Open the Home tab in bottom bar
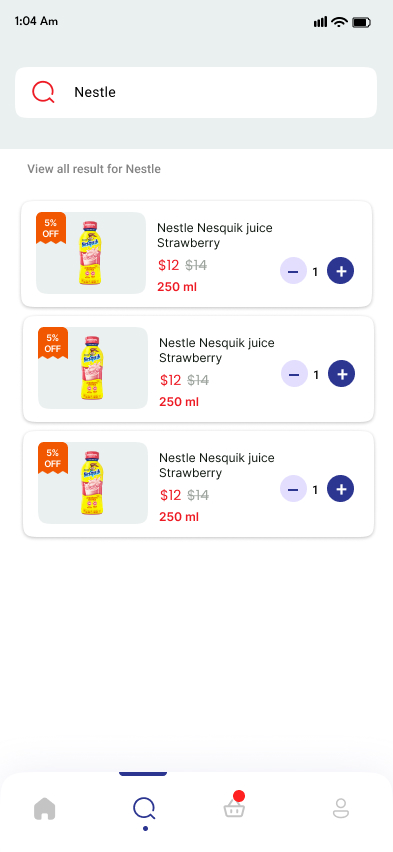This screenshot has height=852, width=393. 45,808
